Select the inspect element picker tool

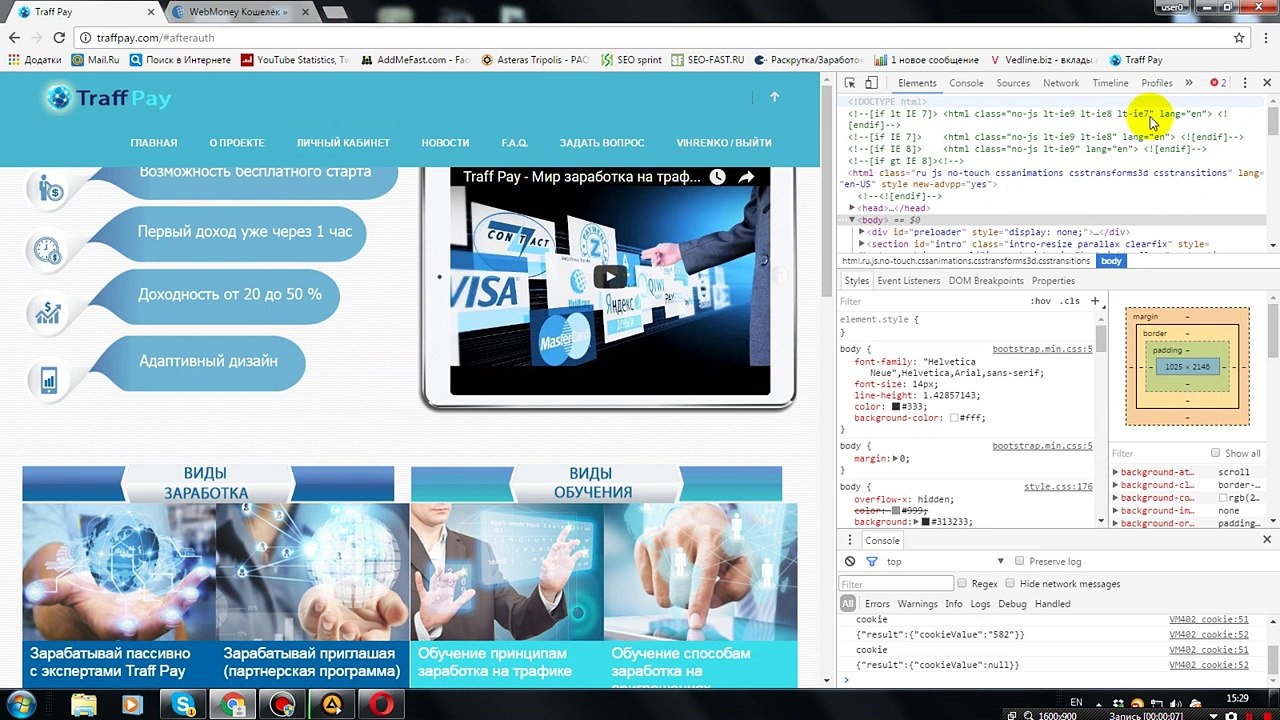click(849, 83)
